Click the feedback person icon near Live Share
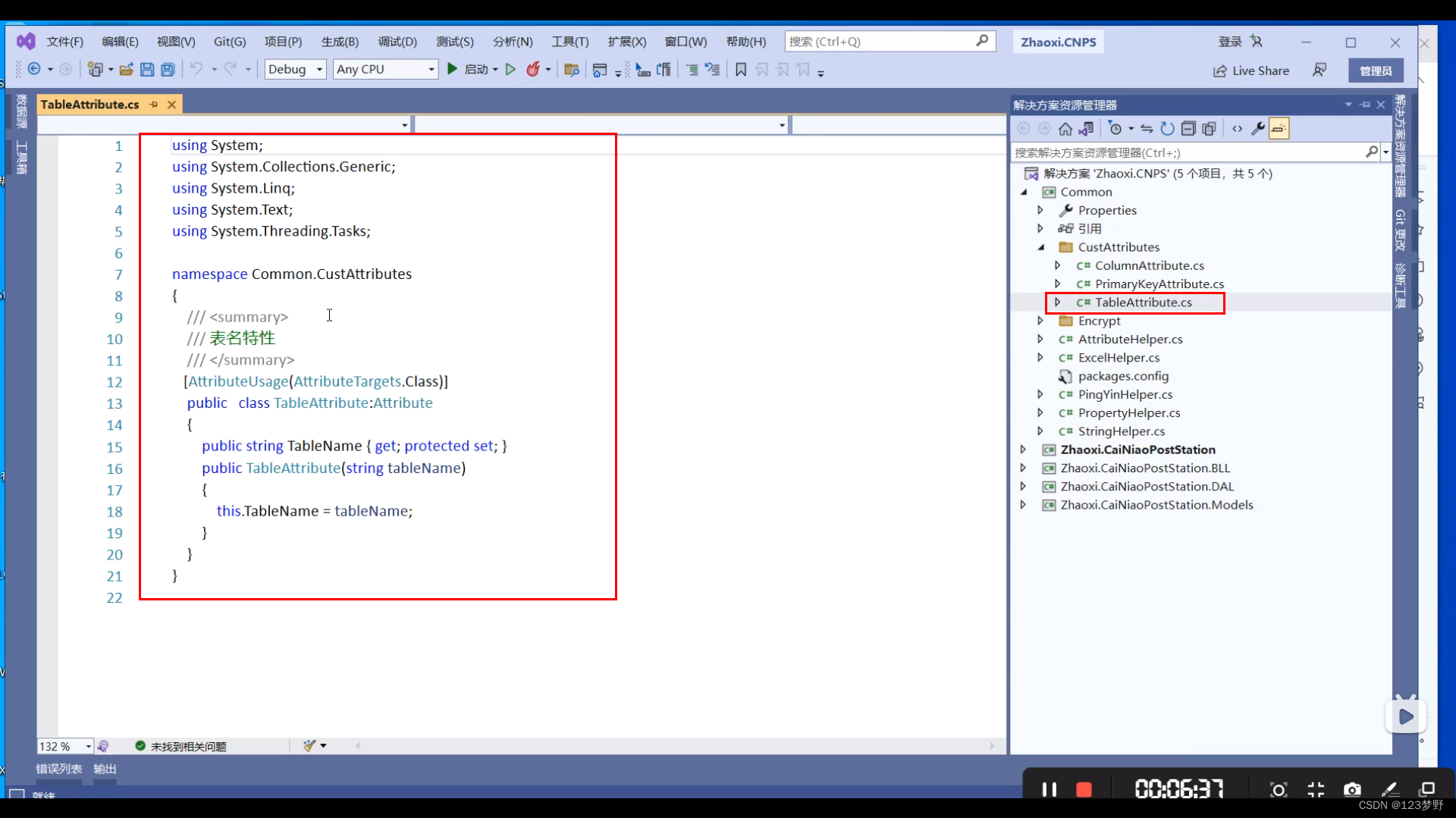Screen dimensions: 1456x818 click(1319, 70)
